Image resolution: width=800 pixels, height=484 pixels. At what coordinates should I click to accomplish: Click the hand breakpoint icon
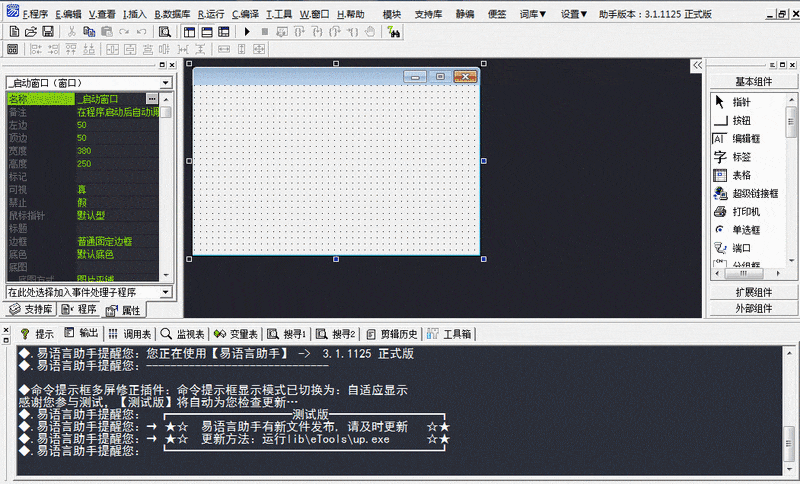pyautogui.click(x=370, y=32)
